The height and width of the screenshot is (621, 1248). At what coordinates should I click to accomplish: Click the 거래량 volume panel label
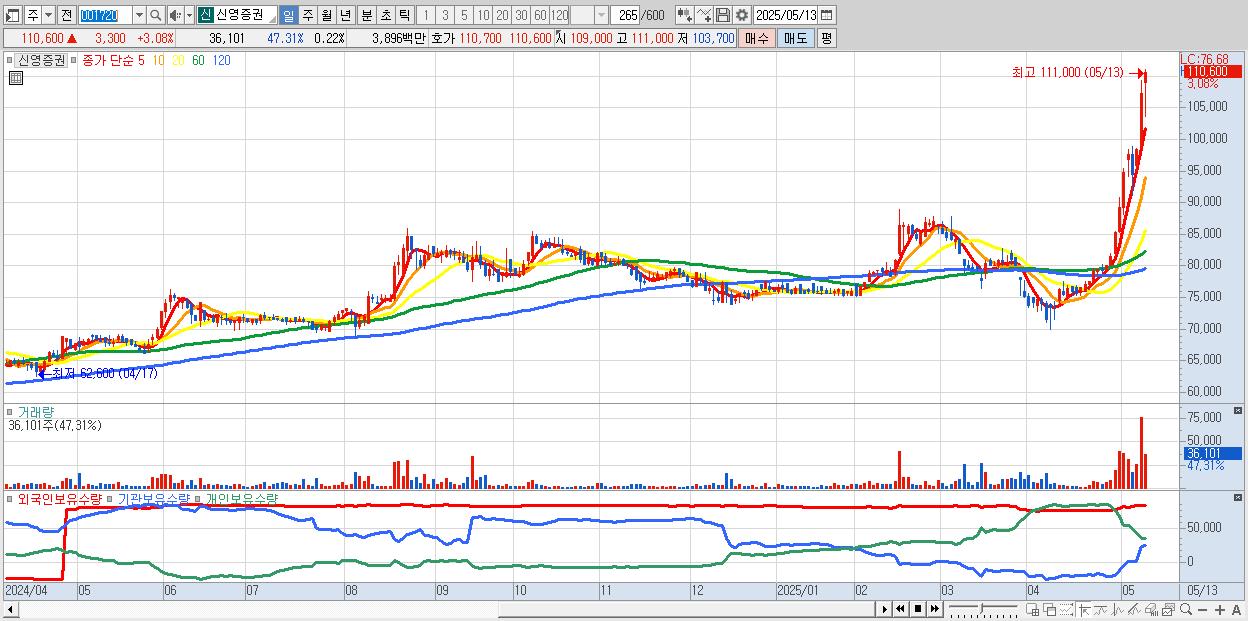point(36,411)
